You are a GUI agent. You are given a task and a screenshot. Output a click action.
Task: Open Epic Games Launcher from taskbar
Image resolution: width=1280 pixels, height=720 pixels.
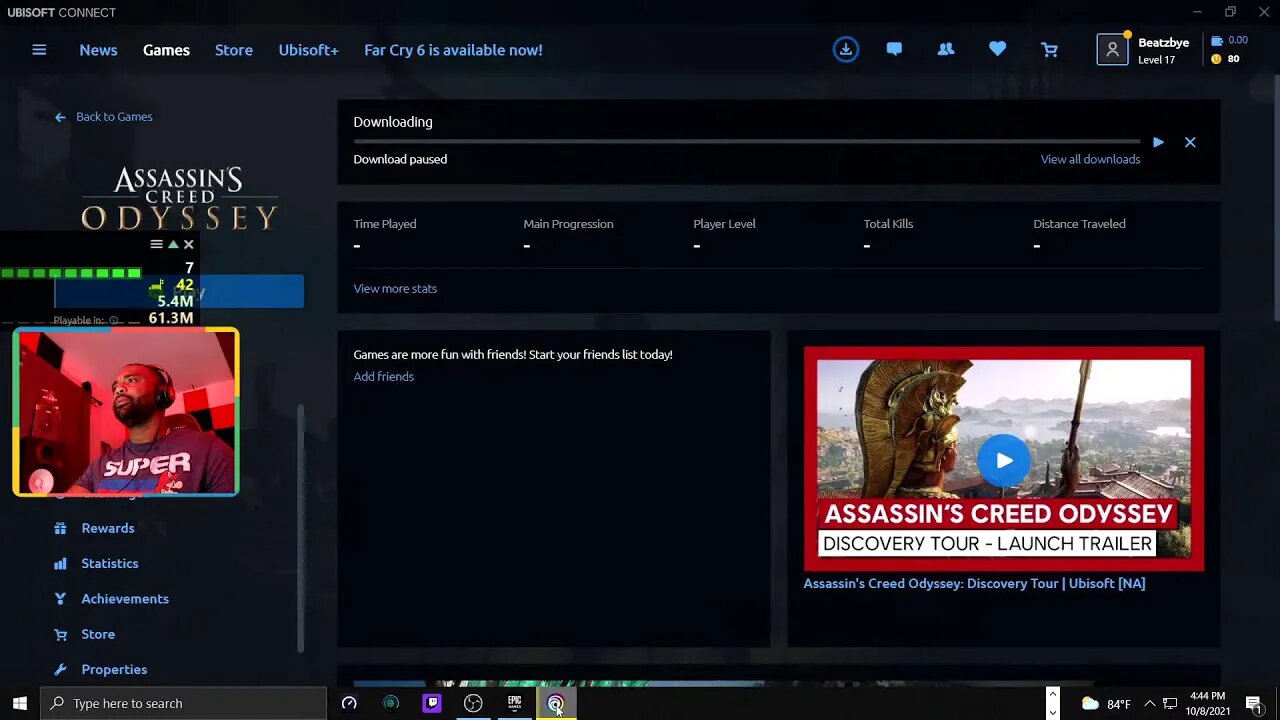pos(514,703)
